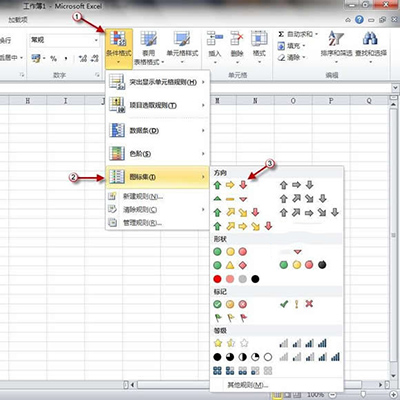Minimize the ribbon with the caret icon
Screen dimensions: 400x400
tap(348, 20)
